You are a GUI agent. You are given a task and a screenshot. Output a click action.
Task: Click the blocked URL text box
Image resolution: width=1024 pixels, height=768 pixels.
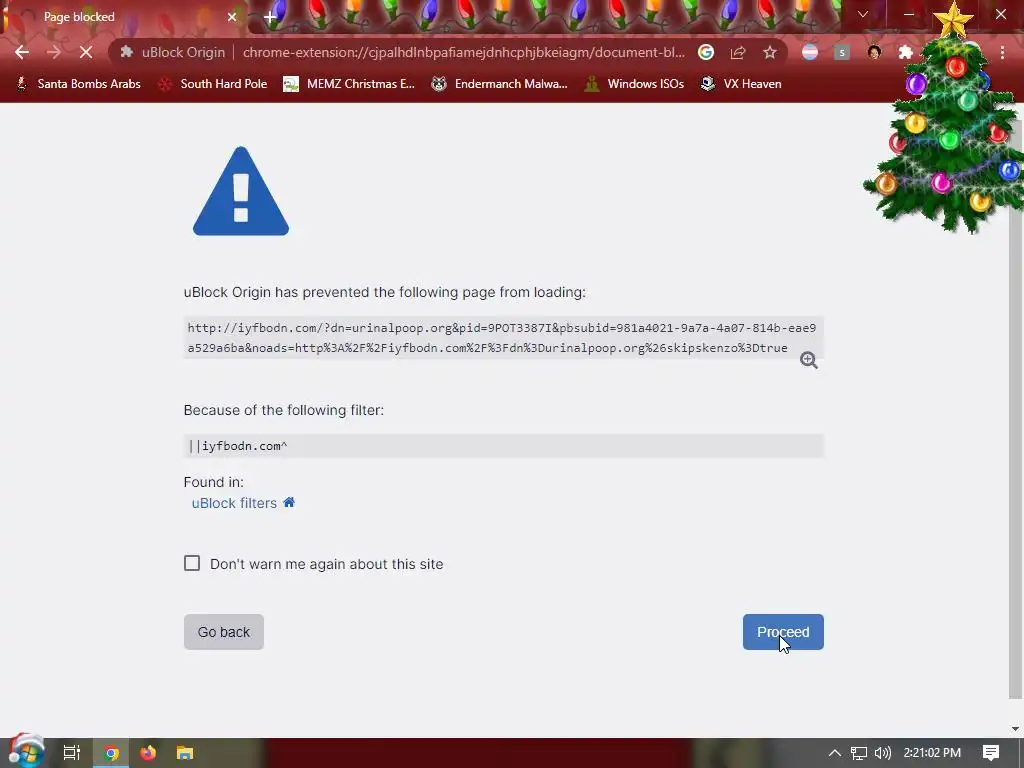point(504,338)
